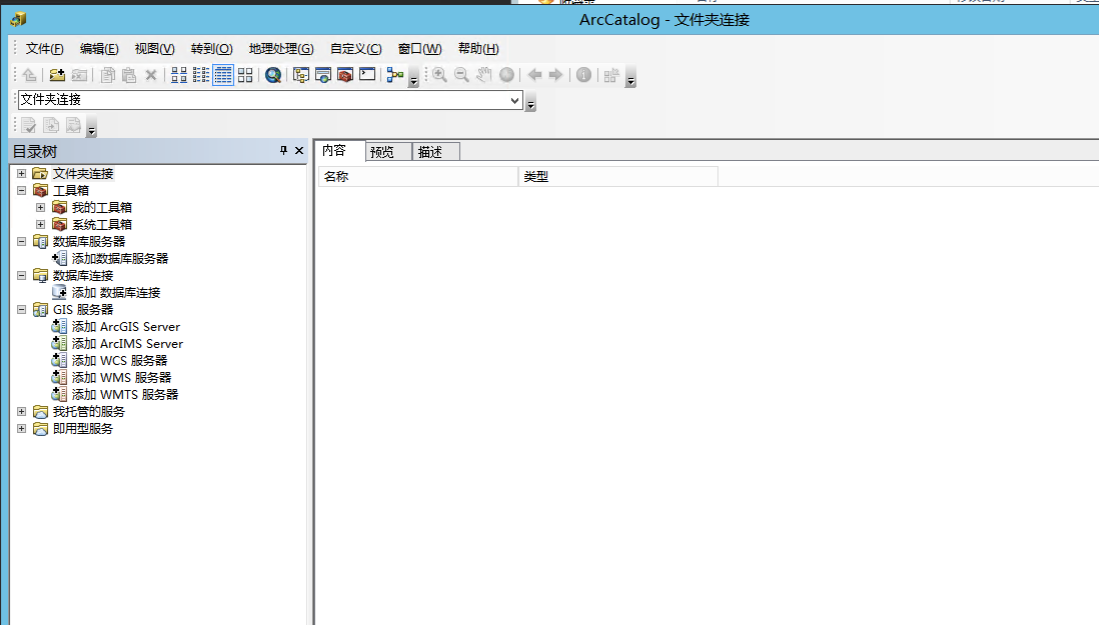Click the Go Forward arrow icon

click(556, 75)
